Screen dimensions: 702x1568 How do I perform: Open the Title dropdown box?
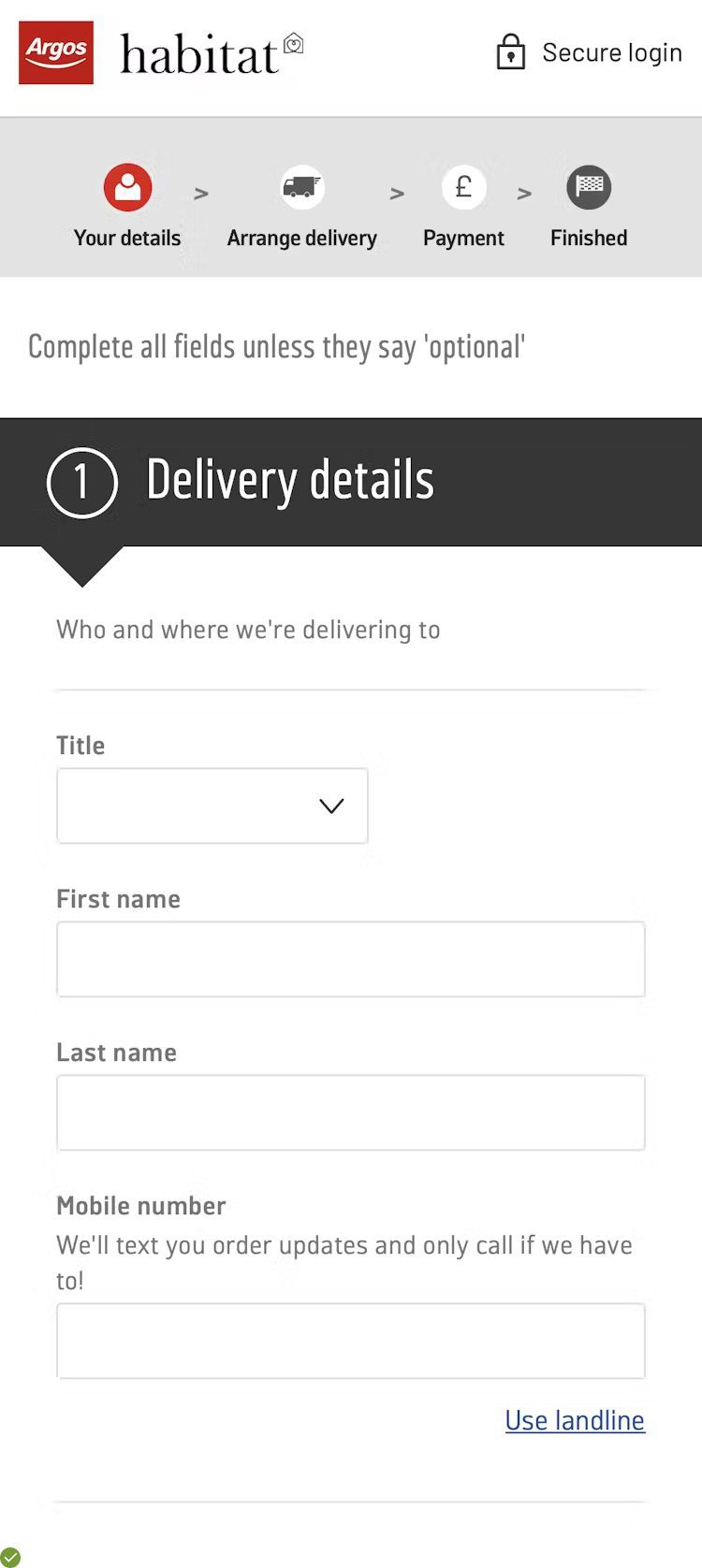(187, 806)
